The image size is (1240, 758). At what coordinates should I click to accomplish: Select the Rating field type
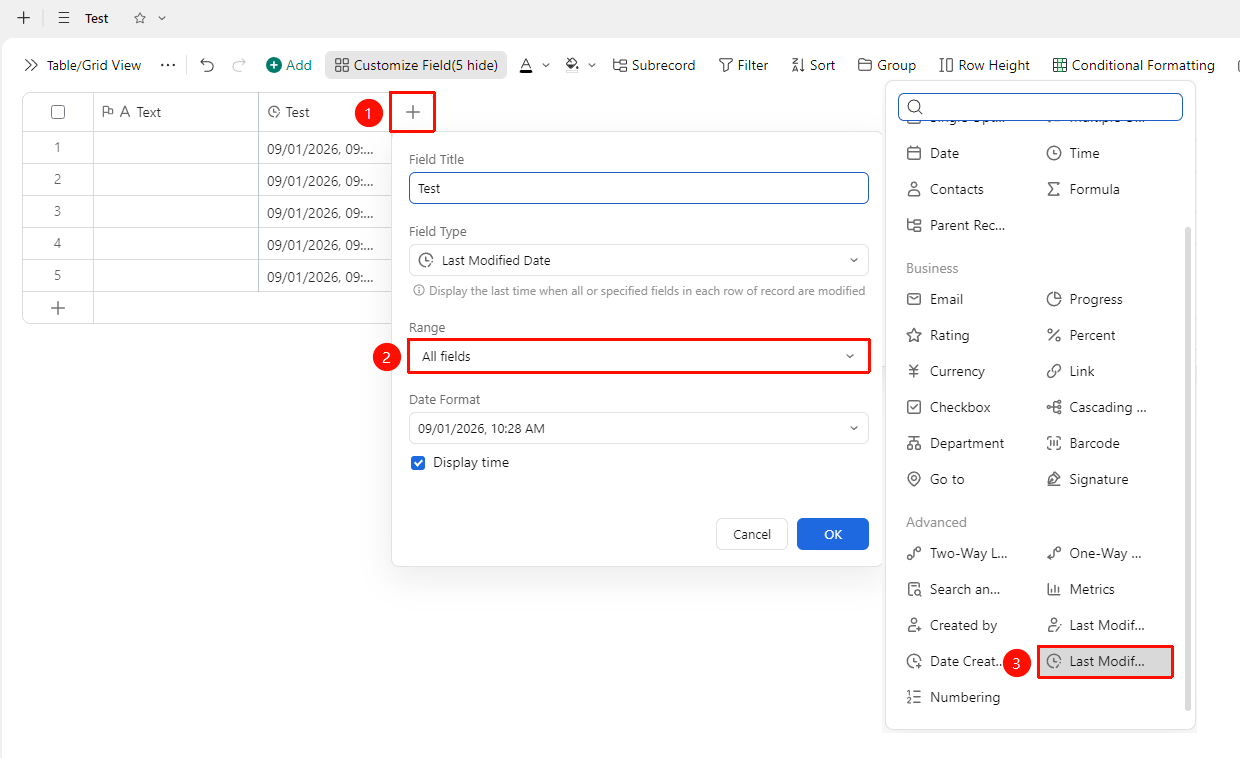pyautogui.click(x=938, y=335)
